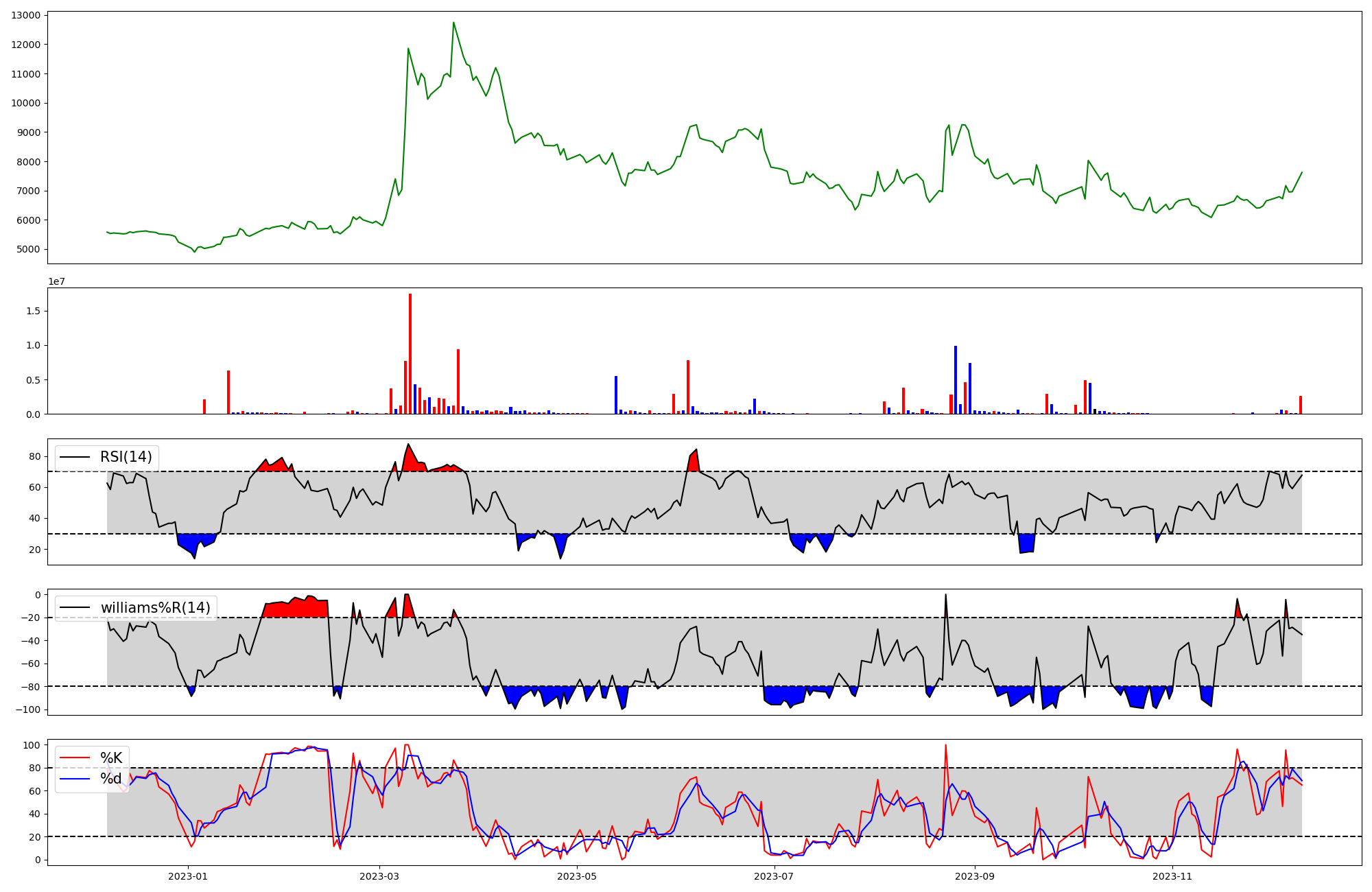Image resolution: width=1372 pixels, height=892 pixels.
Task: Click the 80 tick on the RSI axis
Action: point(34,456)
